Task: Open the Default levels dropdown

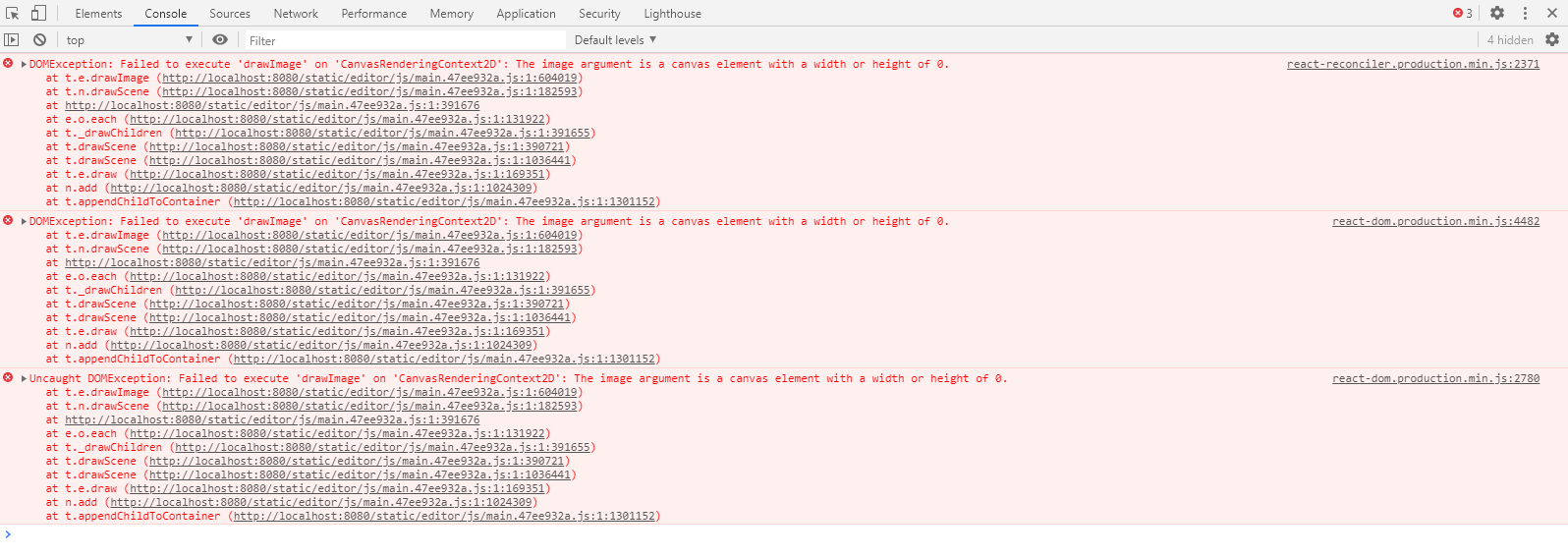Action: pos(615,39)
